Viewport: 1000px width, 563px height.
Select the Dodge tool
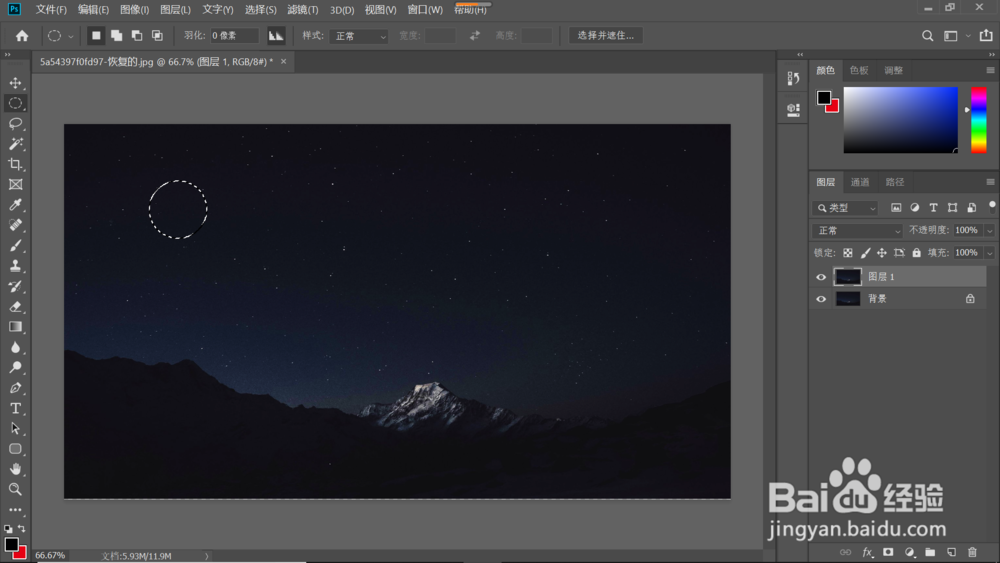click(x=15, y=368)
